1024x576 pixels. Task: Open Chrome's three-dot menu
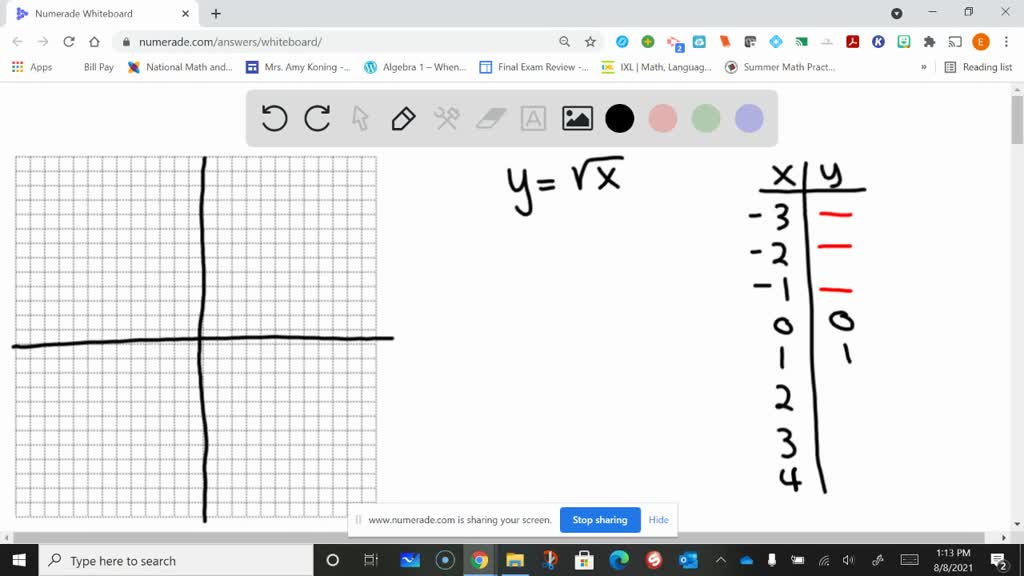(x=1005, y=43)
